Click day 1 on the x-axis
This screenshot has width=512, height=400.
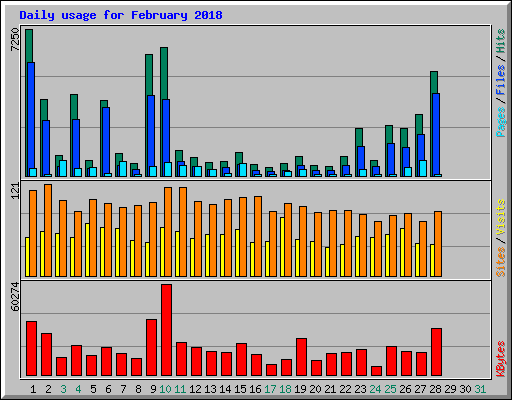[x=33, y=389]
